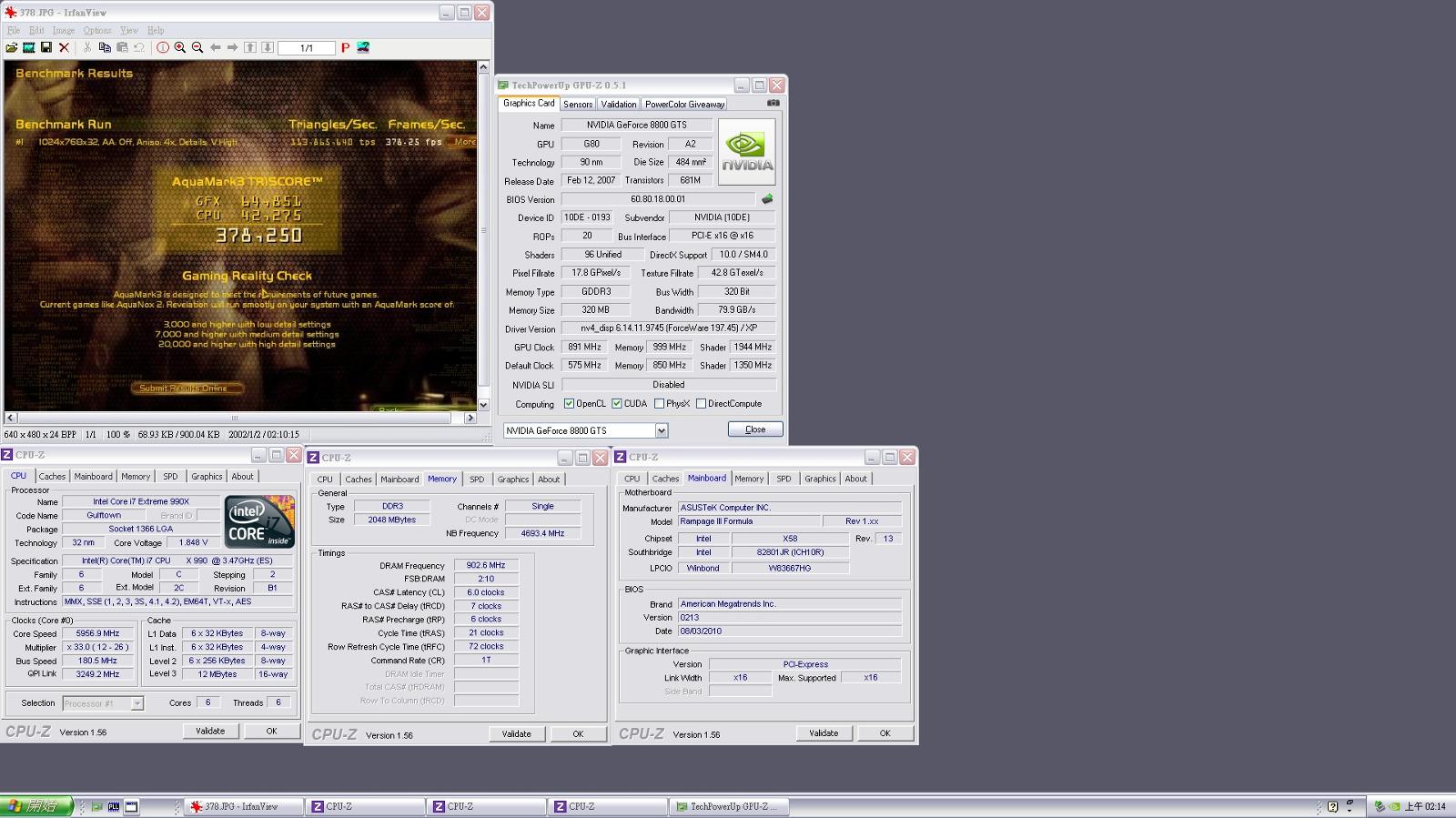Viewport: 1456px width, 818px height.
Task: Click the Core Speed value 5956.9 MHz
Action: (98, 633)
